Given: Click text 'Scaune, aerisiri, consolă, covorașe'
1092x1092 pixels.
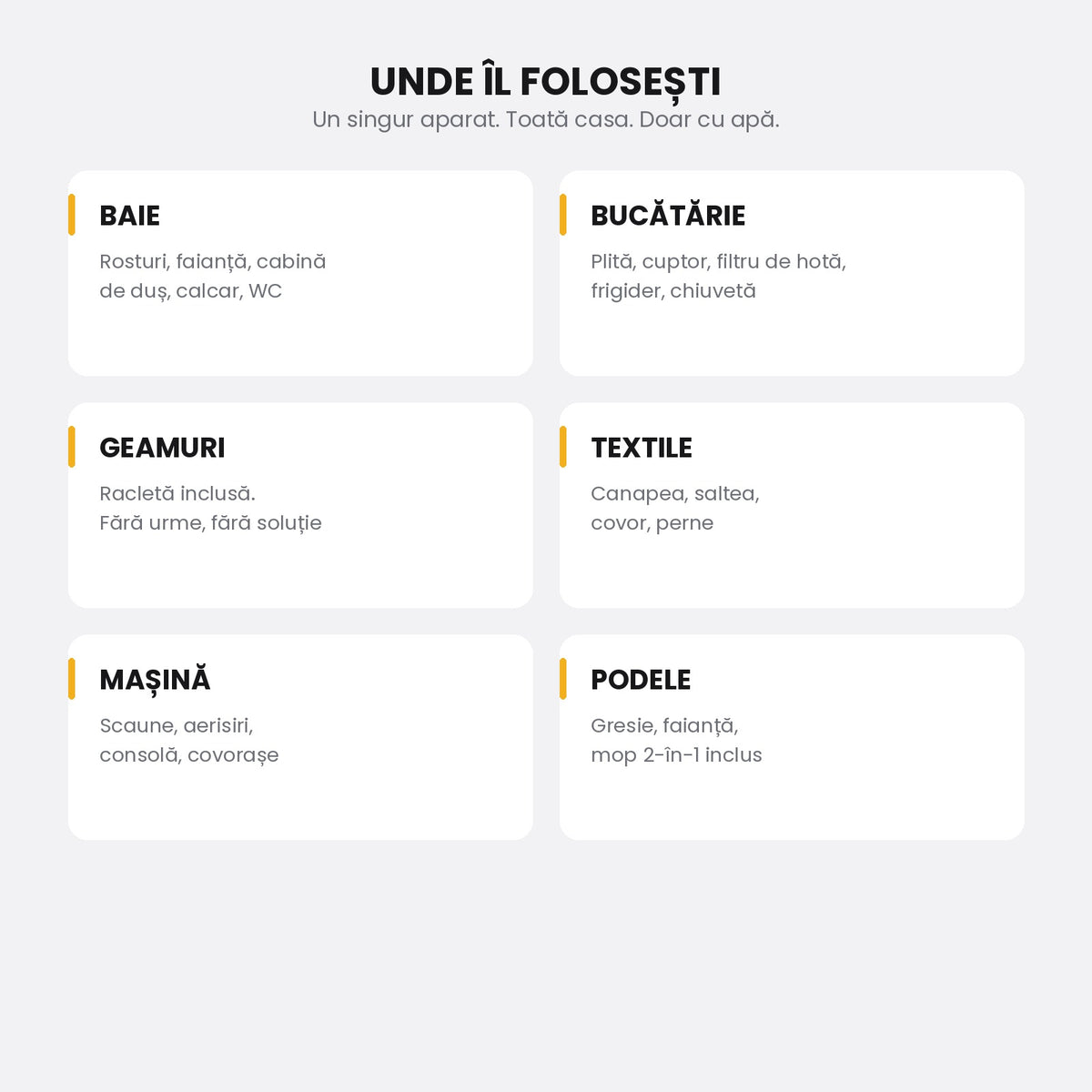Looking at the screenshot, I should pos(189,740).
